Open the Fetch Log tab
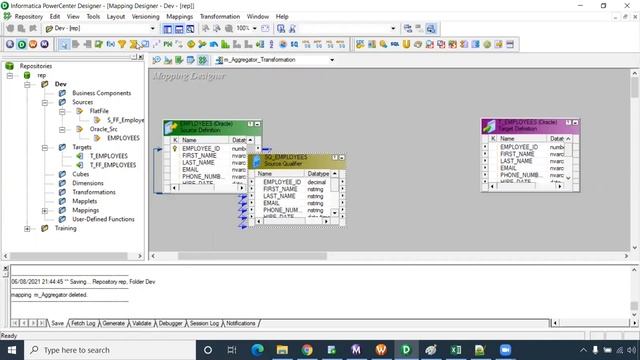This screenshot has width=640, height=360. click(x=83, y=323)
